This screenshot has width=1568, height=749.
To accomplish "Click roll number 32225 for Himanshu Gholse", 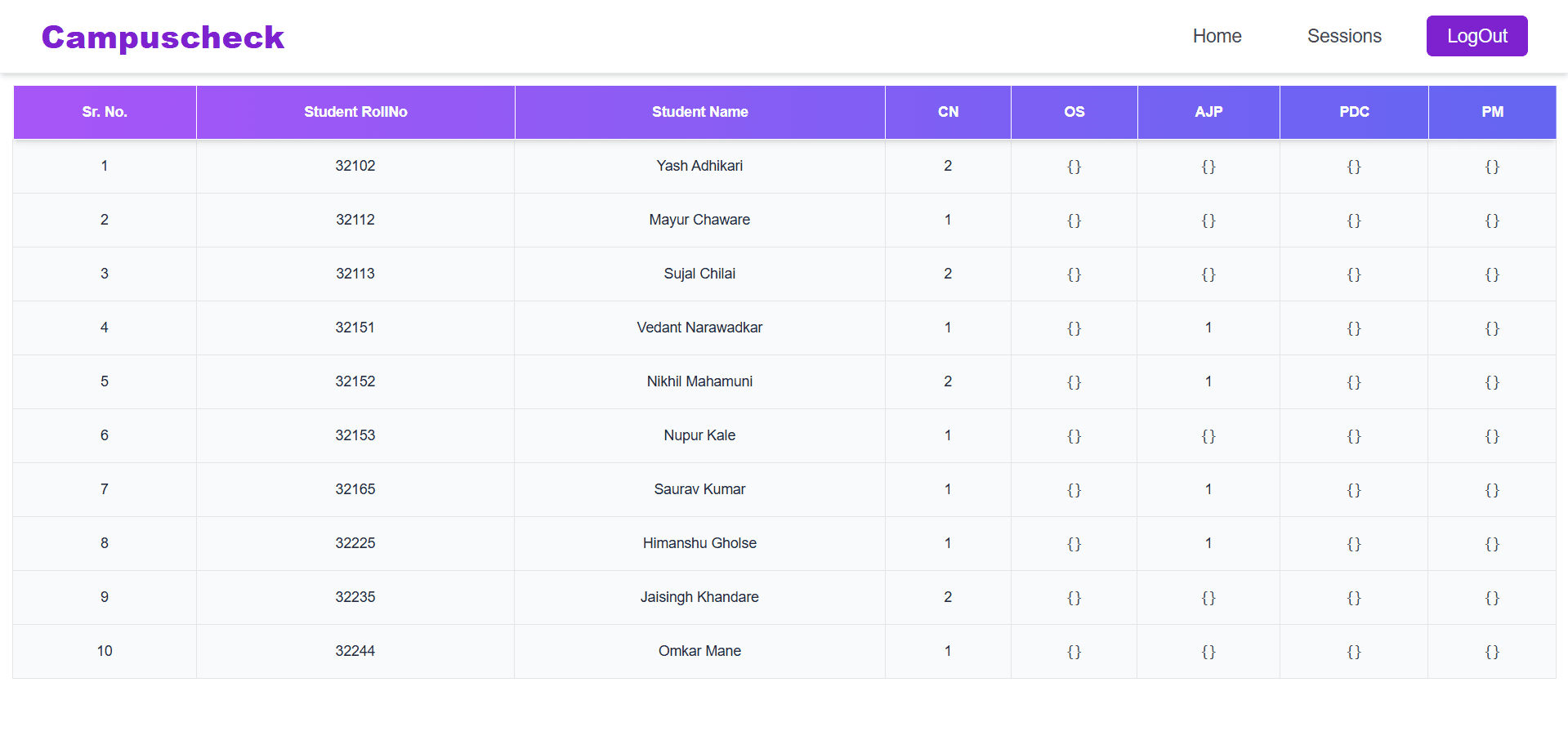I will click(355, 543).
